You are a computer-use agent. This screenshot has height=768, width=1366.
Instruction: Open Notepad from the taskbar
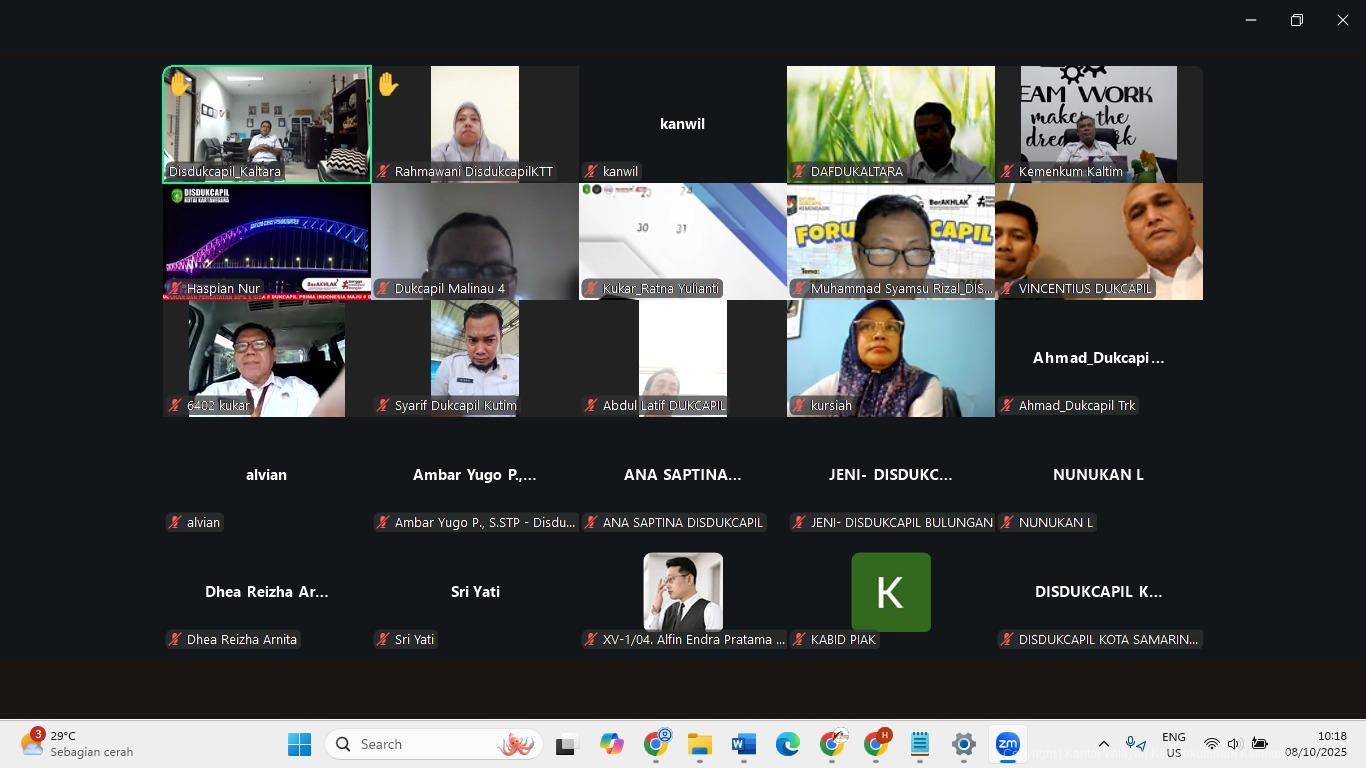[x=920, y=745]
